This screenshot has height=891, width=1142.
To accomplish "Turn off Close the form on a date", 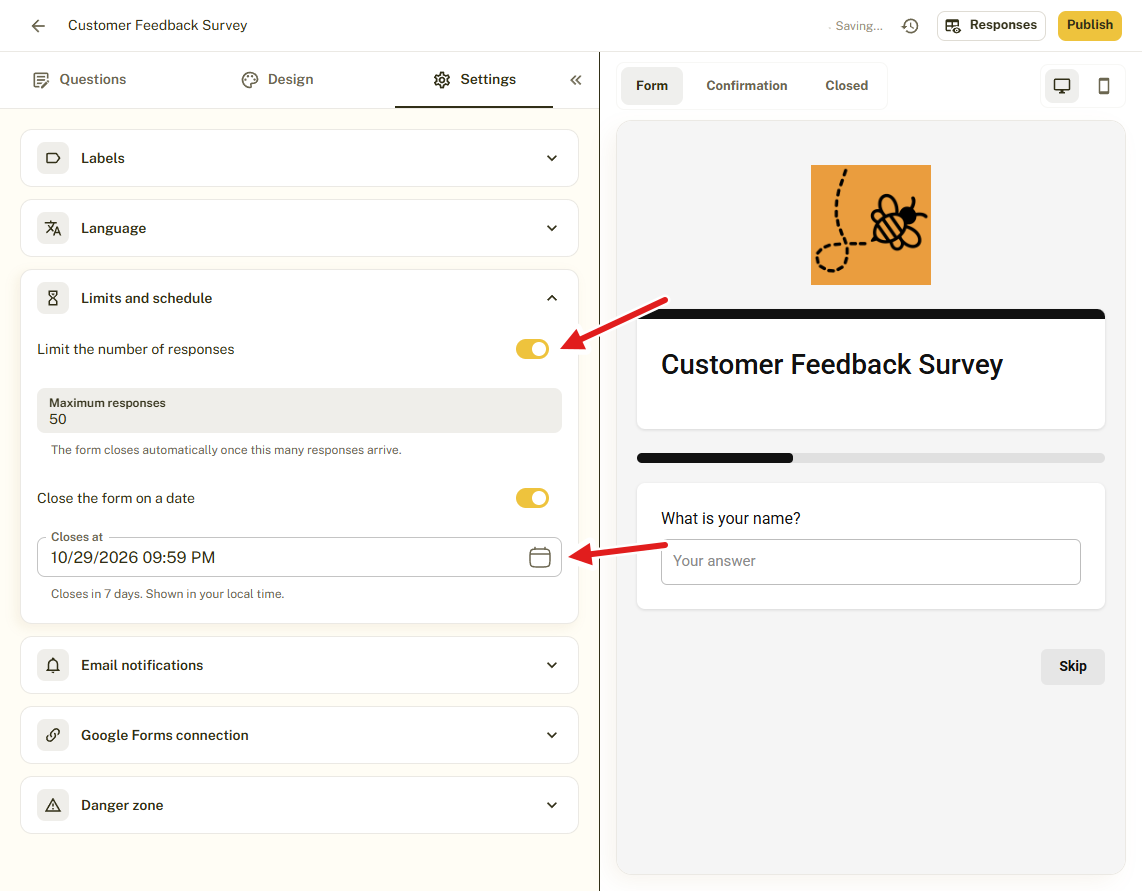I will pos(532,498).
